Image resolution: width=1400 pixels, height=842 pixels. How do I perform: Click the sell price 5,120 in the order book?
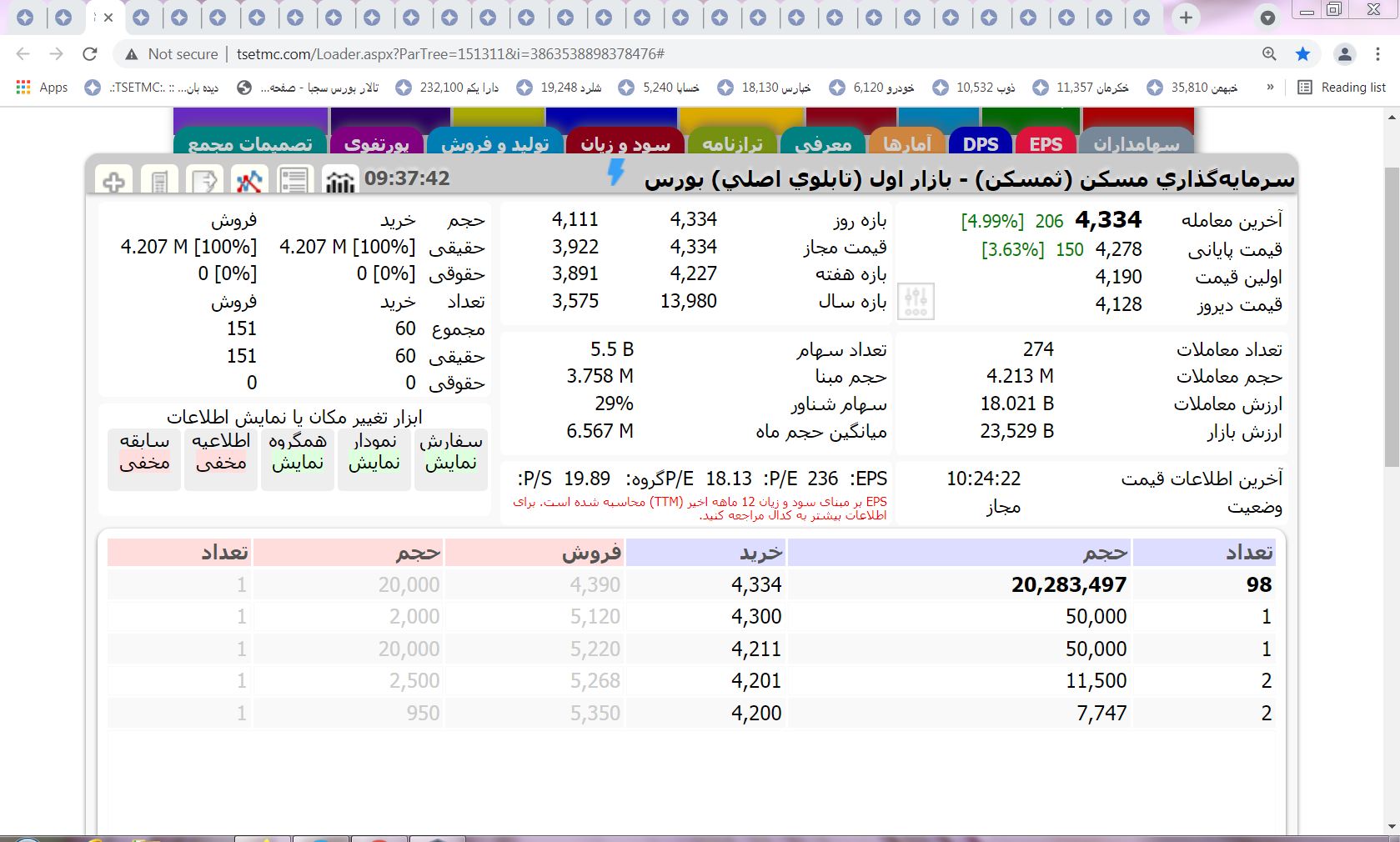click(x=595, y=617)
